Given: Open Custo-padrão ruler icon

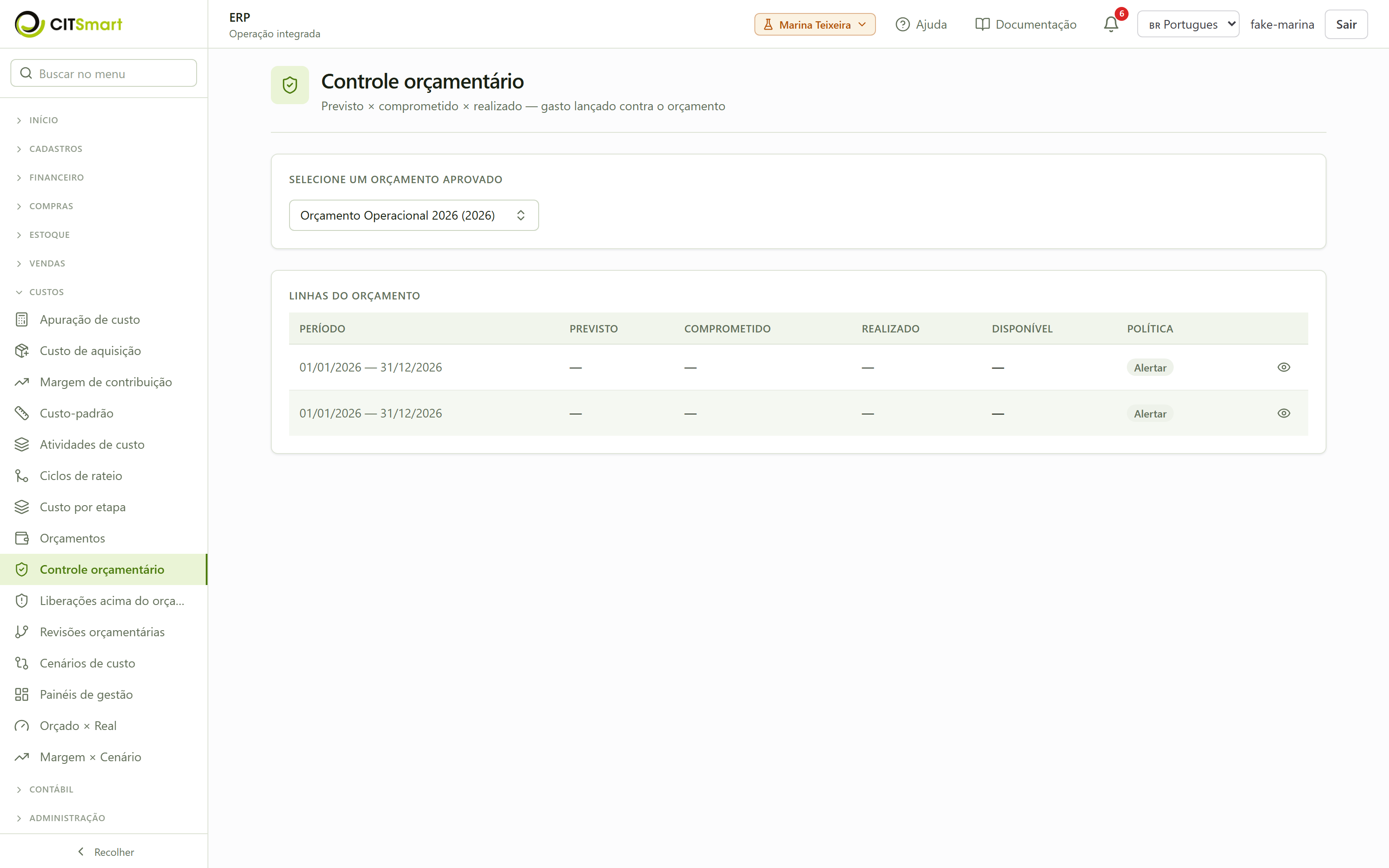Looking at the screenshot, I should coord(22,413).
